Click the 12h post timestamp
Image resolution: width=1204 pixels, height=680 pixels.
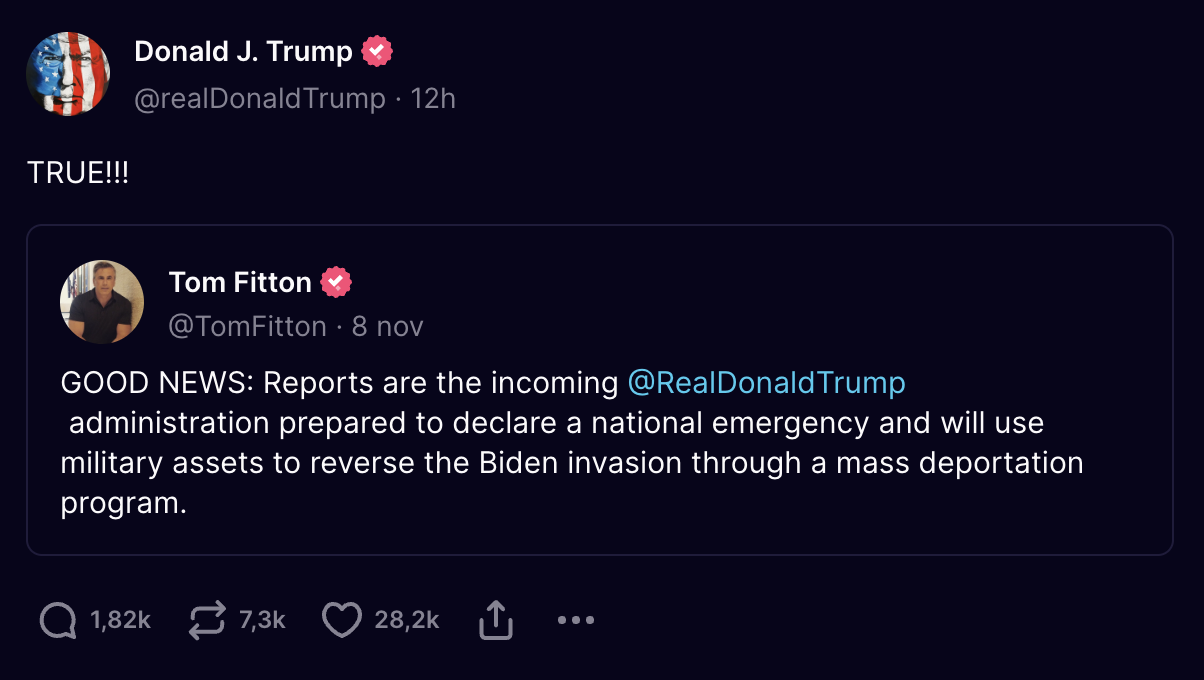[x=433, y=98]
